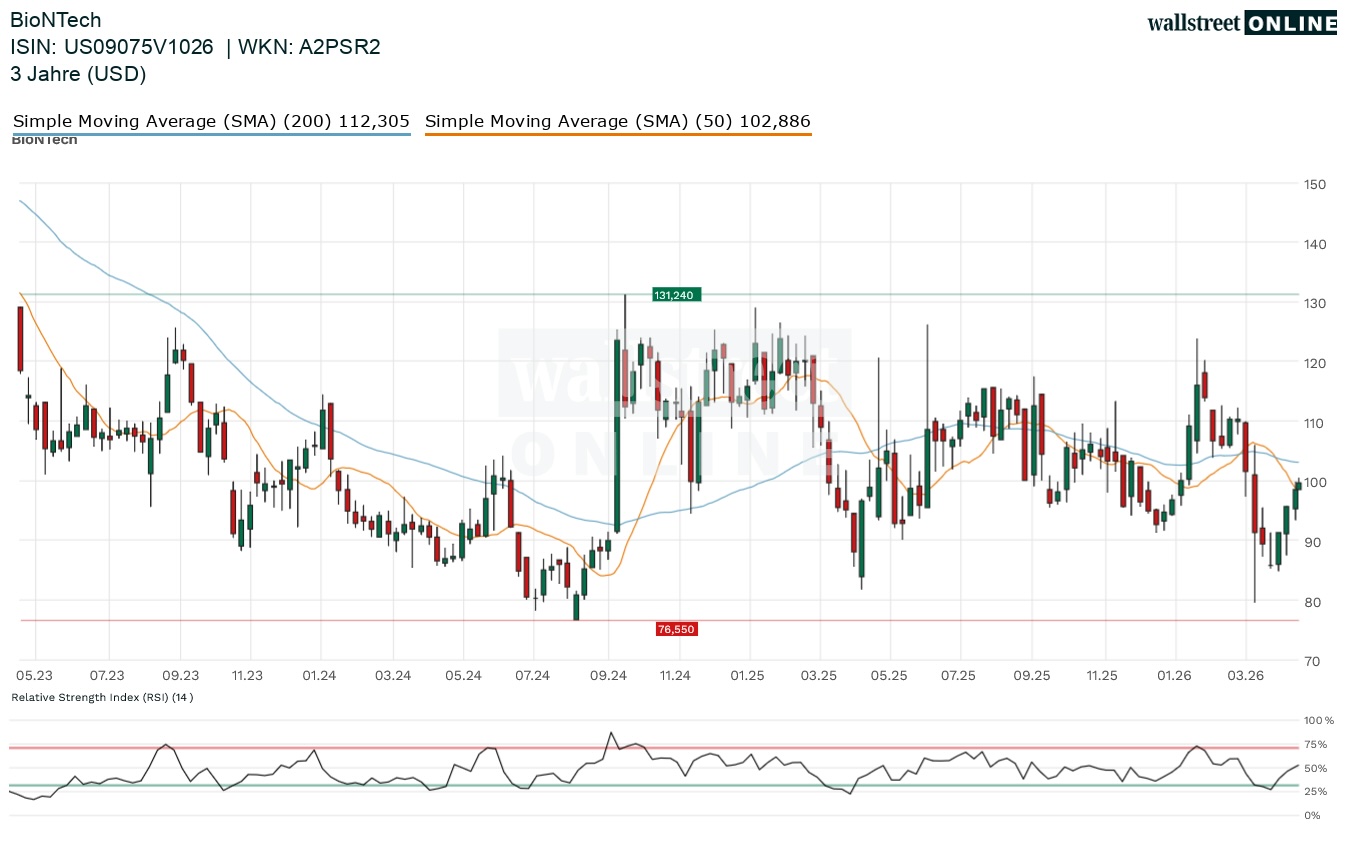This screenshot has height=843, width=1349.
Task: Toggle the SMA (200) legend entry
Action: coord(211,121)
